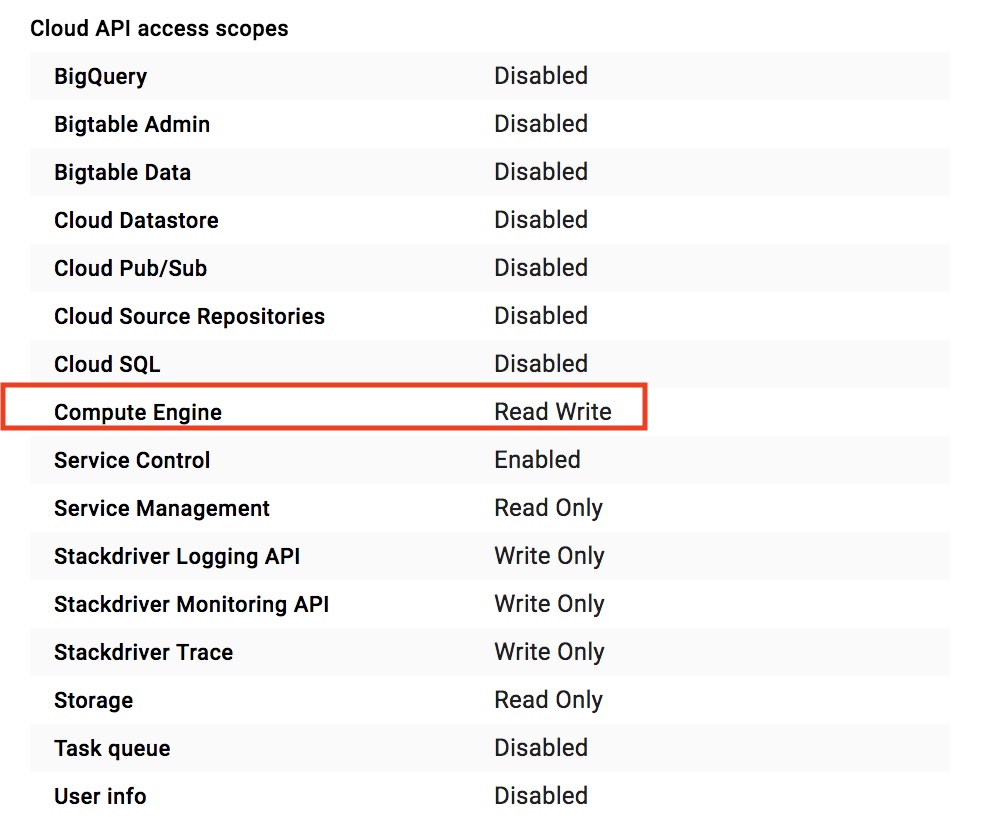
Task: Select the Stackdriver Trace label
Action: point(144,653)
